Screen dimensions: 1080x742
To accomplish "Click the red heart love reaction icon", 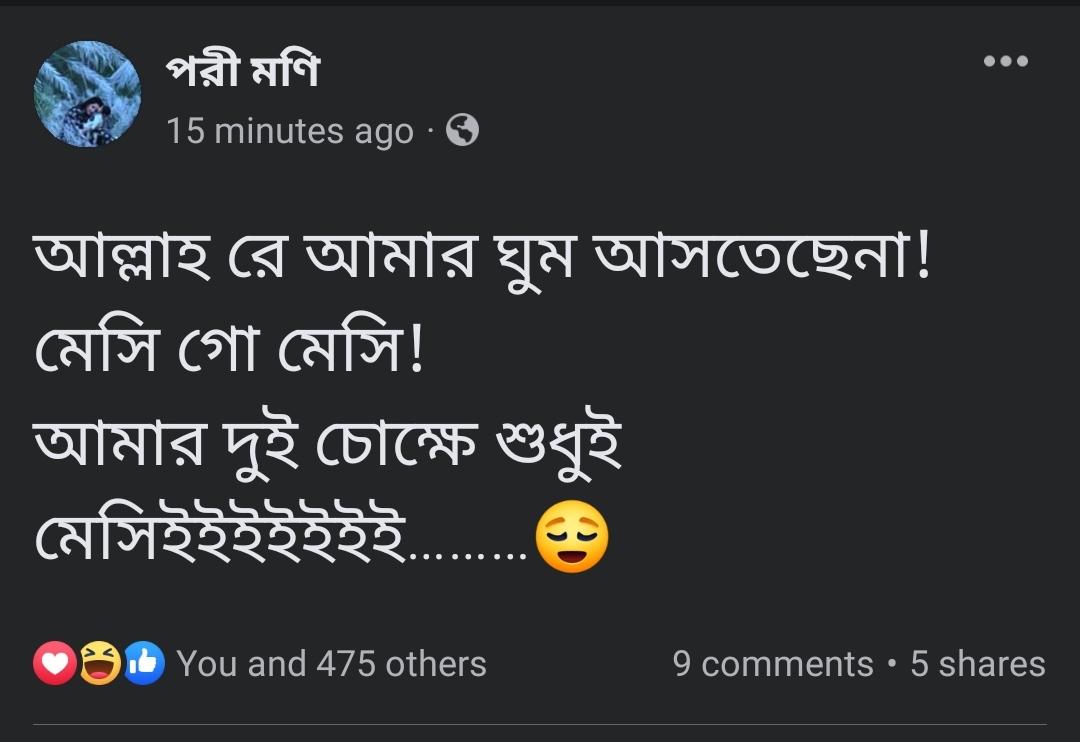I will [x=55, y=663].
